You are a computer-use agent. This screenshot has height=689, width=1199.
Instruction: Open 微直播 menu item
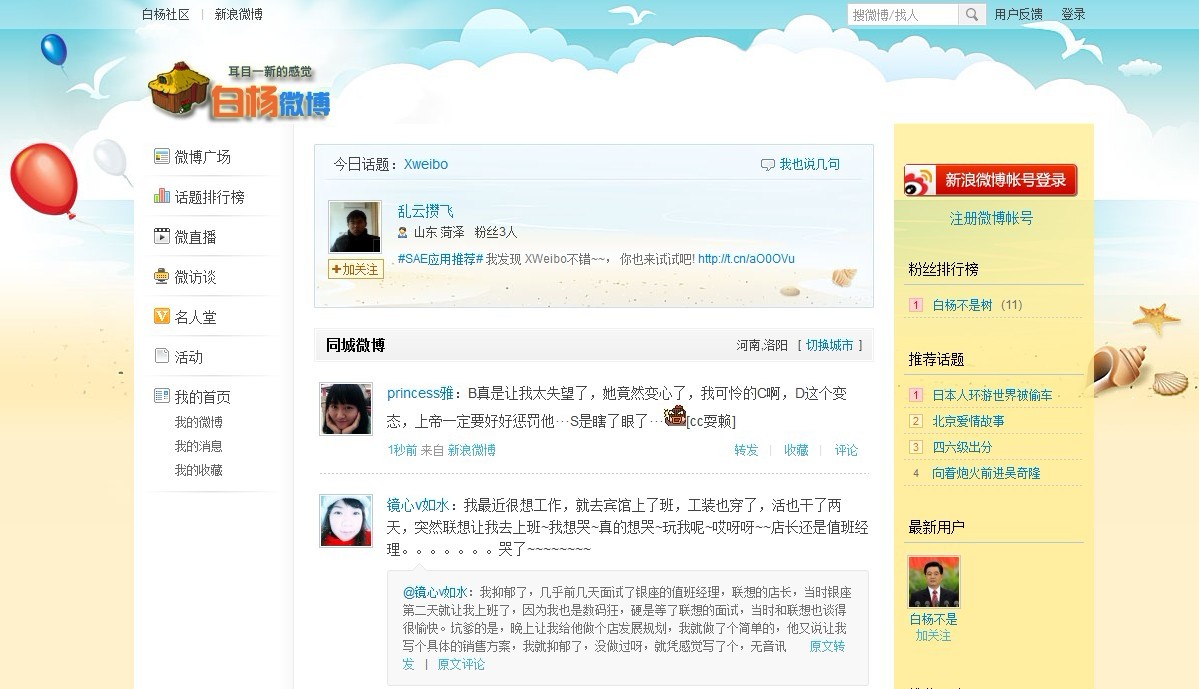(196, 237)
